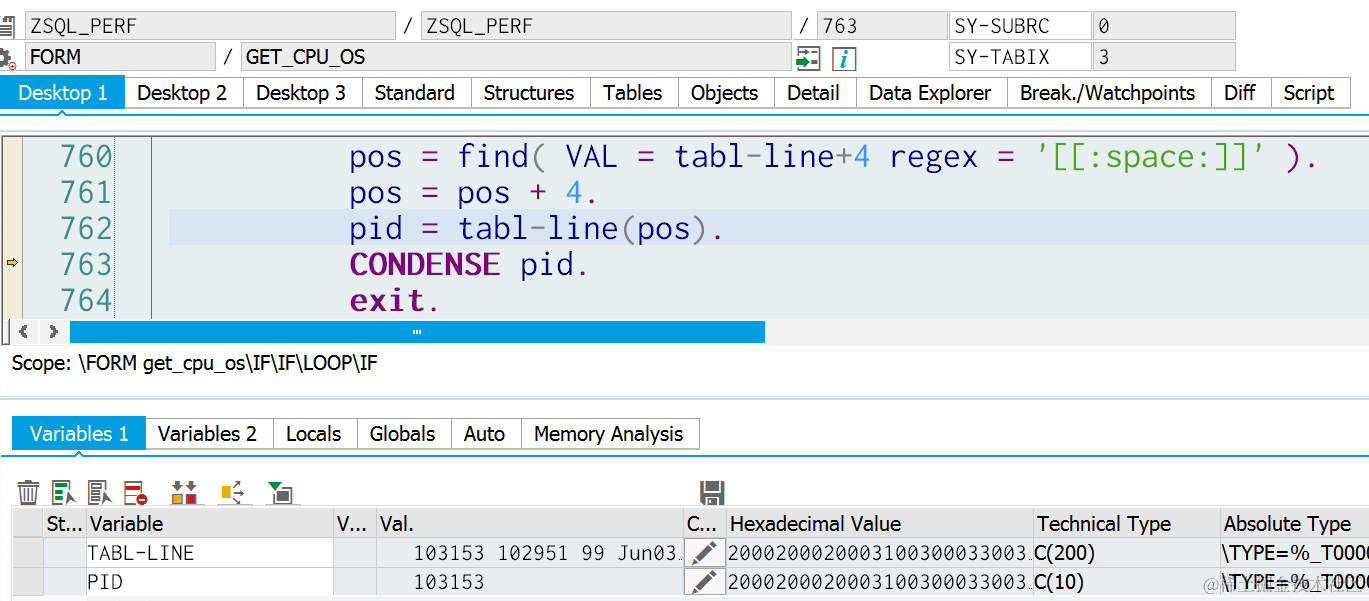Open the Break./Watchpoints tab
1369x601 pixels.
click(1108, 93)
